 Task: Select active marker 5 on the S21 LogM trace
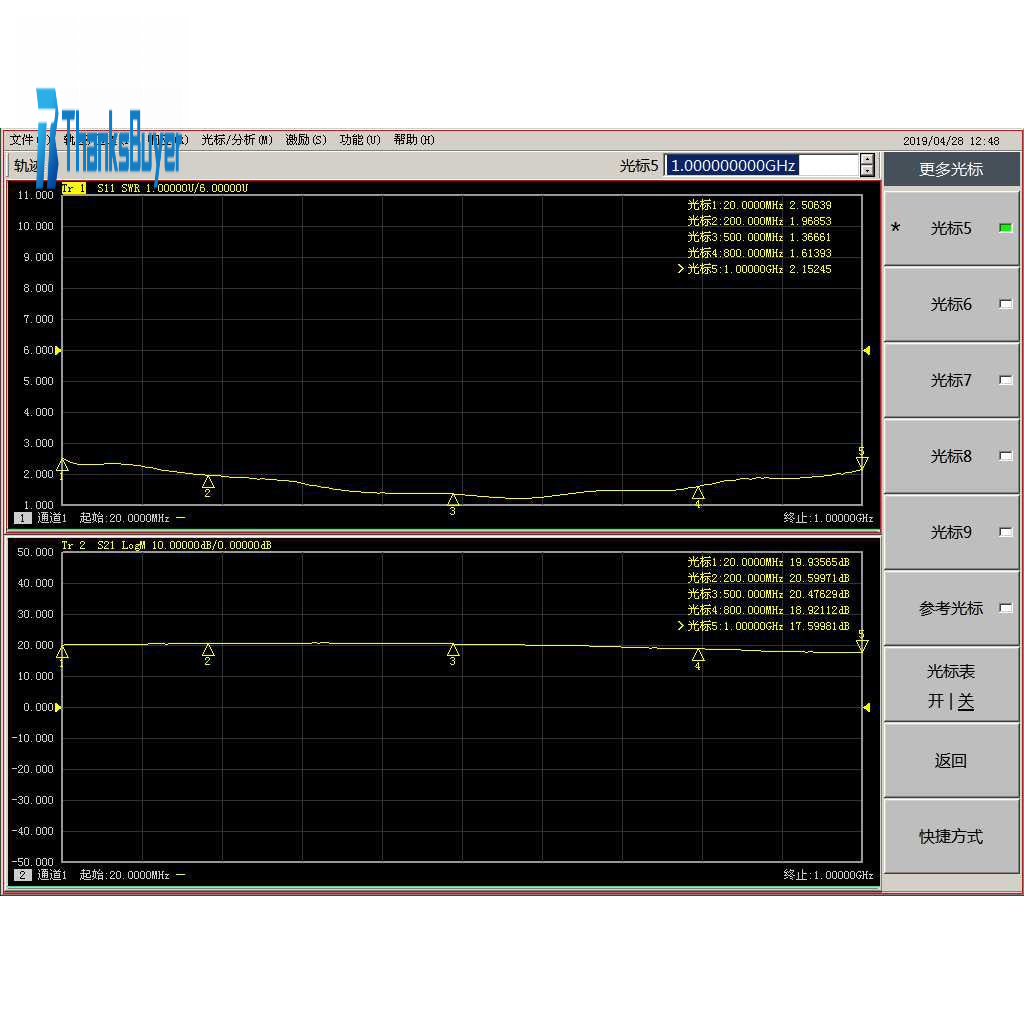point(862,646)
